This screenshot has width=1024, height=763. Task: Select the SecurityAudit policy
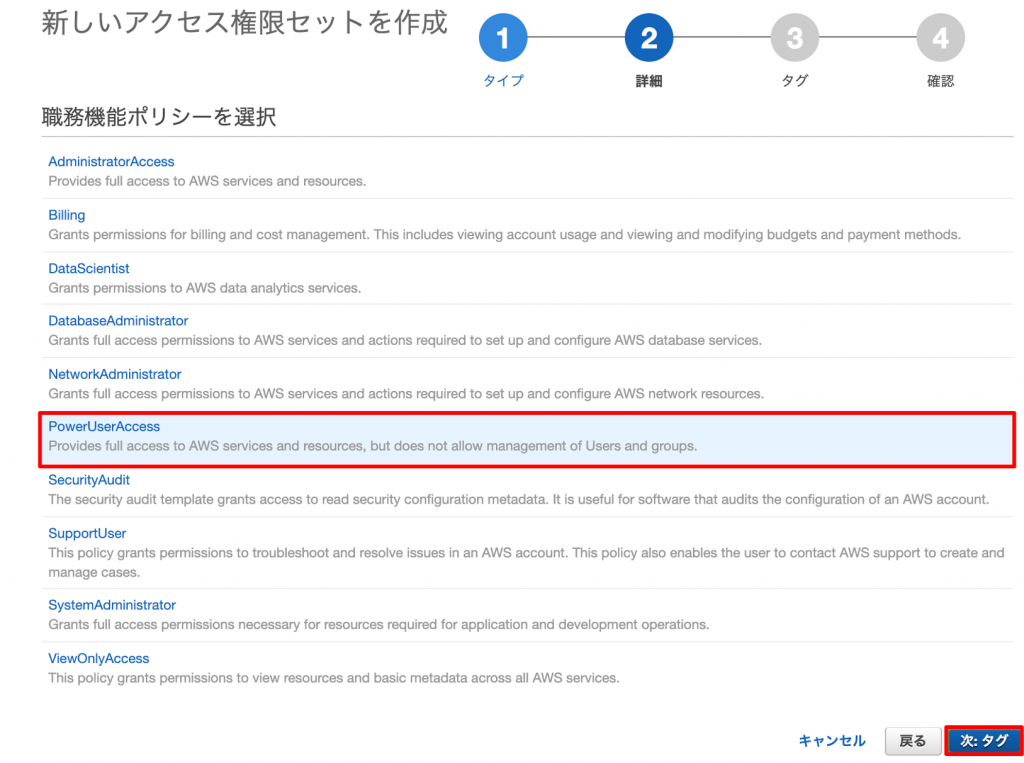tap(89, 480)
